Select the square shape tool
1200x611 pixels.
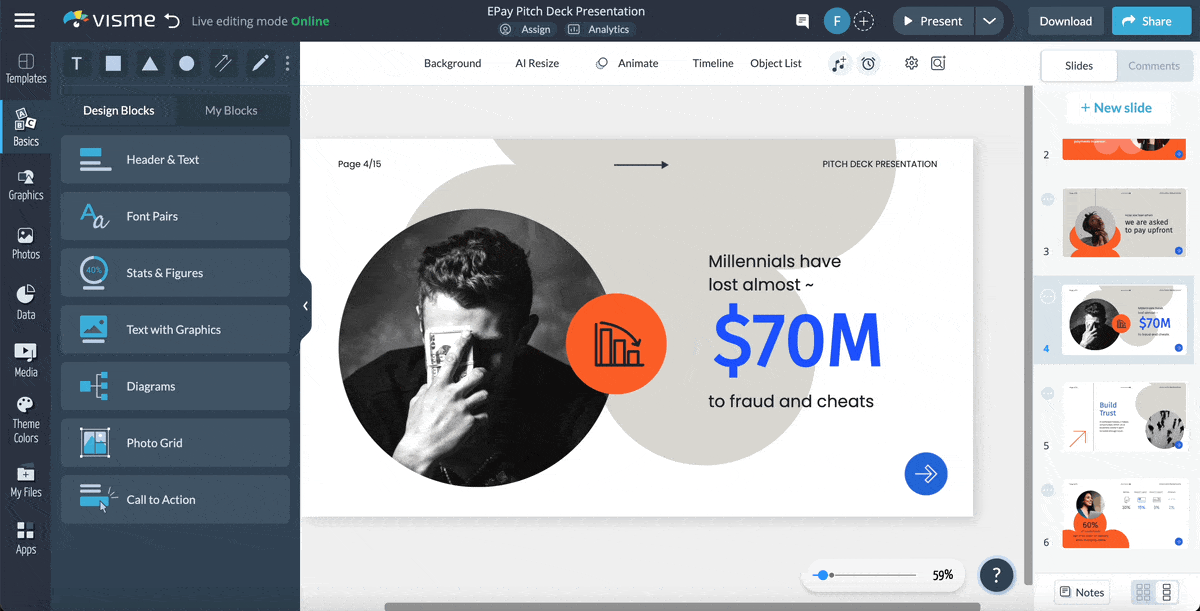[112, 63]
